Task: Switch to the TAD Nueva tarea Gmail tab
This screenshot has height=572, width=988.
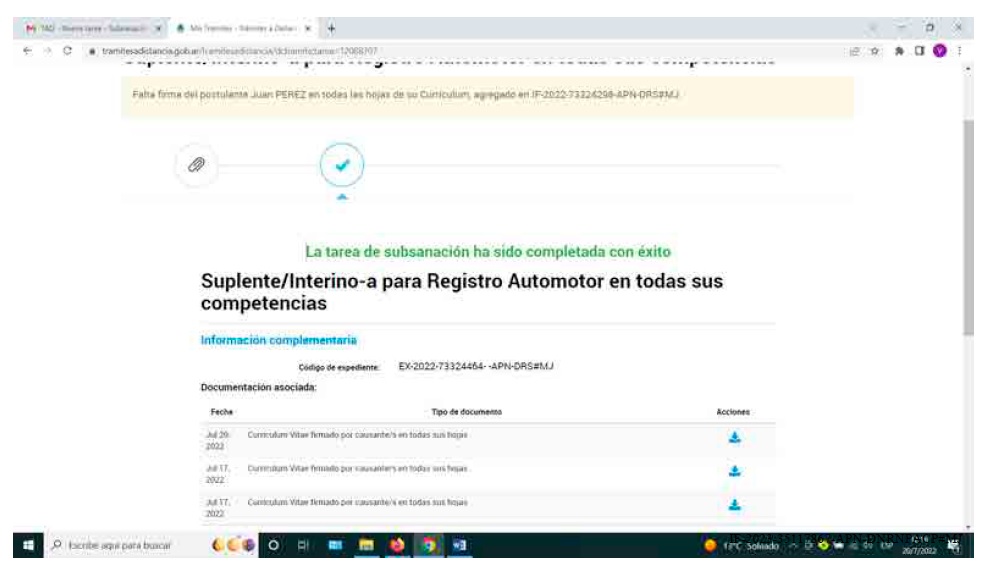Action: pyautogui.click(x=92, y=28)
